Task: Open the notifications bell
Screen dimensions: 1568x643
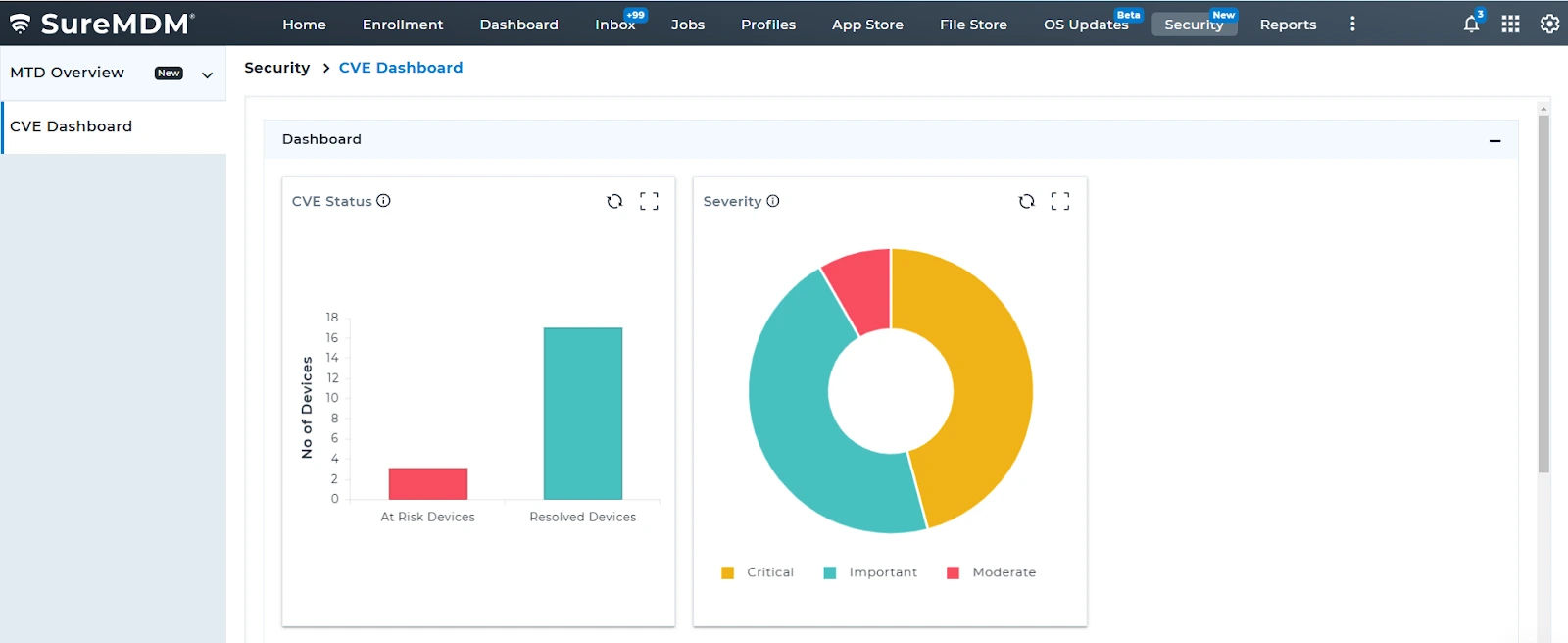Action: 1471,25
